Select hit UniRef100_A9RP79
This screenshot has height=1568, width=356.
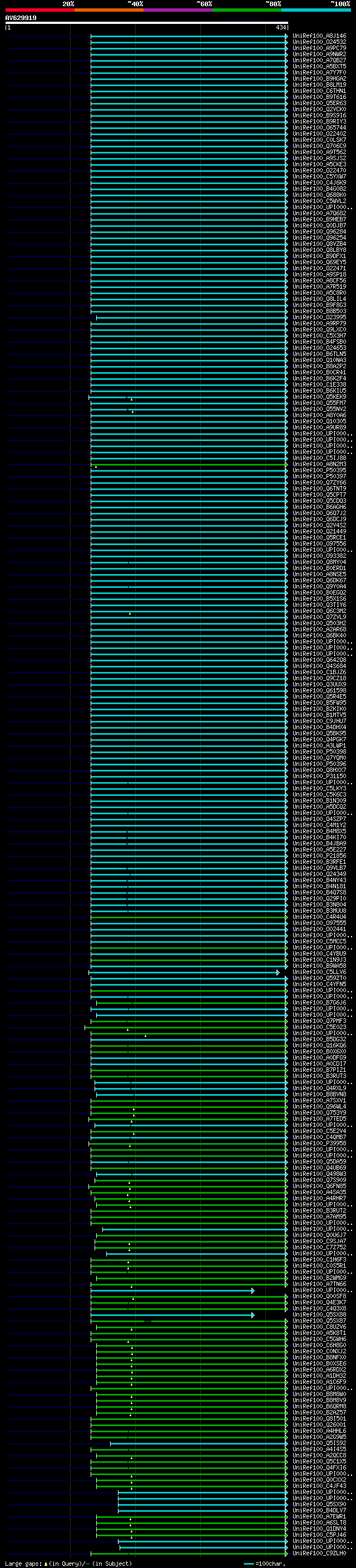(319, 323)
